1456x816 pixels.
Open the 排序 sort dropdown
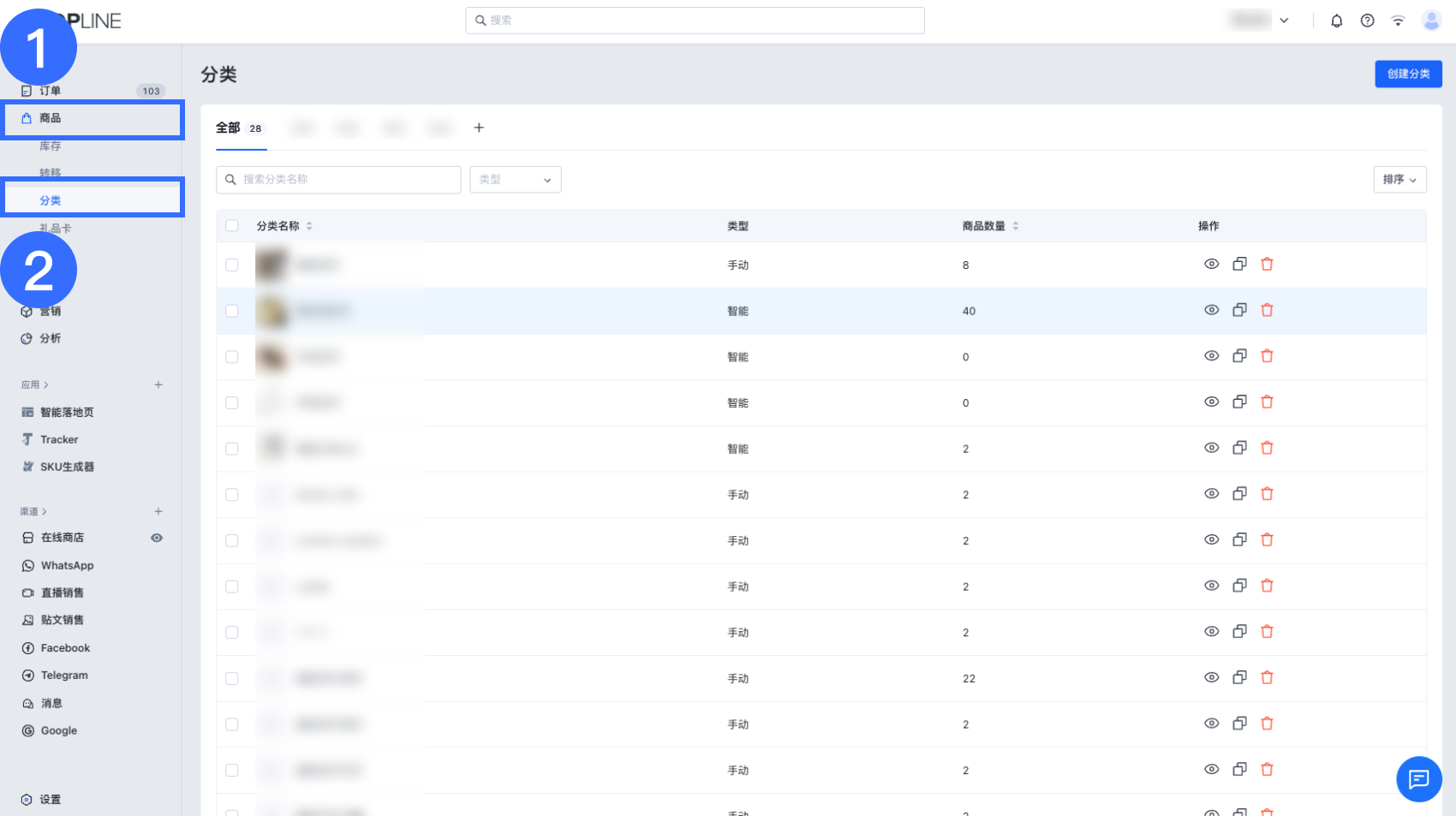(1399, 180)
